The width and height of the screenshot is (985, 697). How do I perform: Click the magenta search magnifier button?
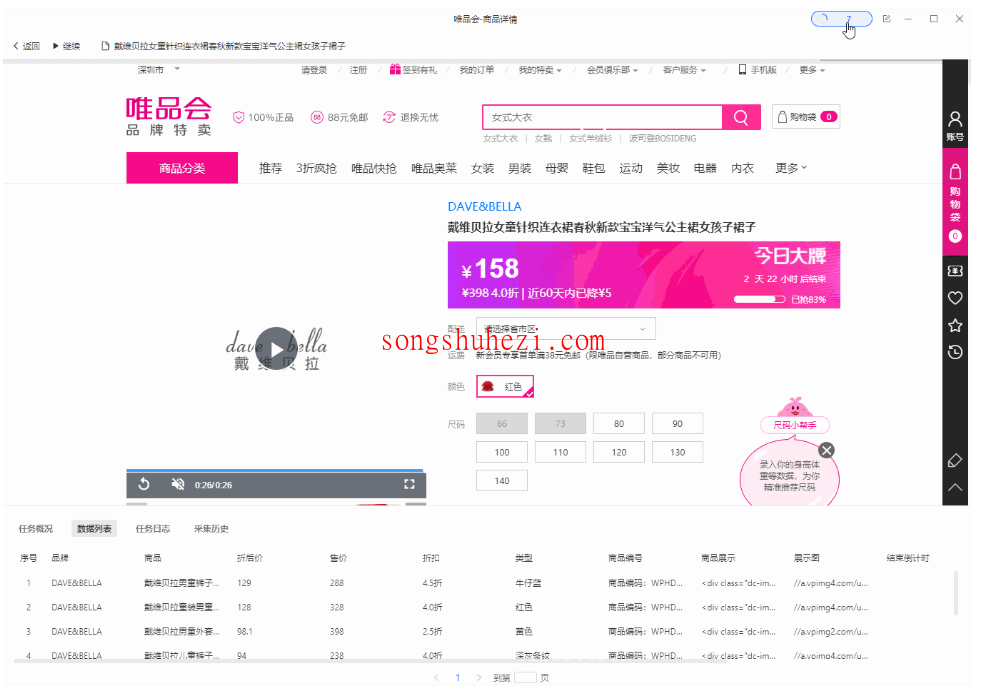click(741, 117)
